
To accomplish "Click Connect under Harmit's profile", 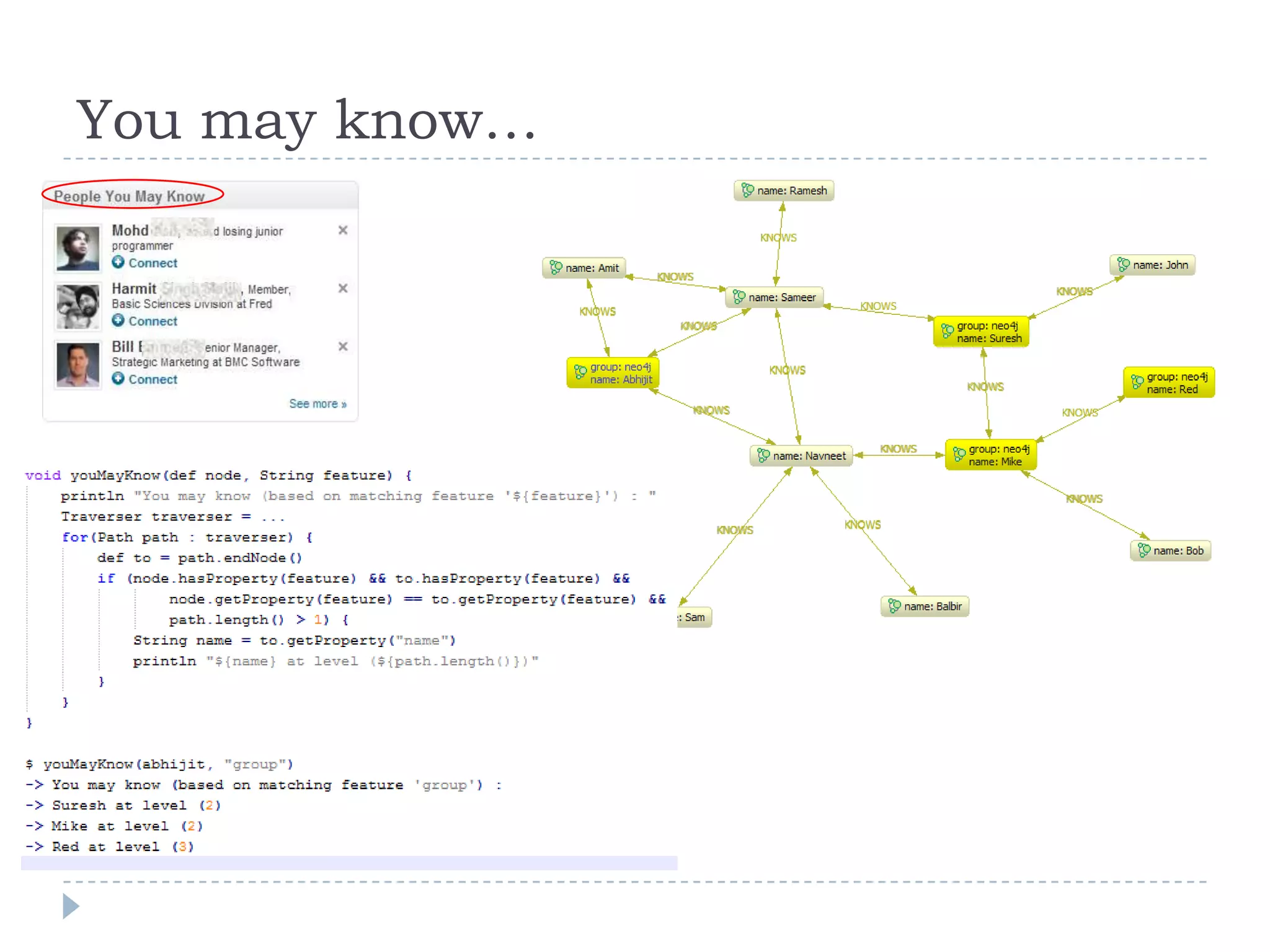I will click(153, 321).
